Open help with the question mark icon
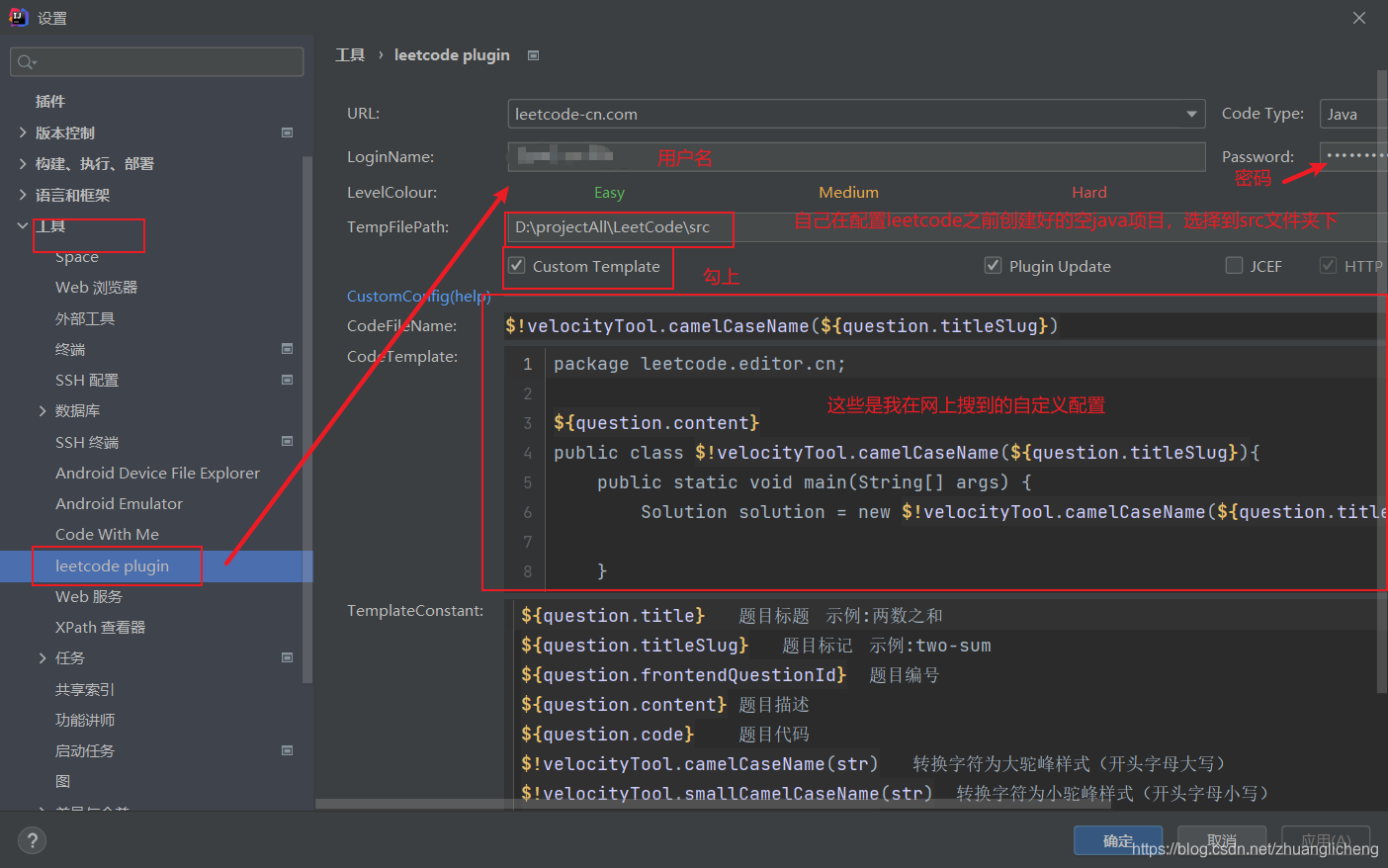 32,840
